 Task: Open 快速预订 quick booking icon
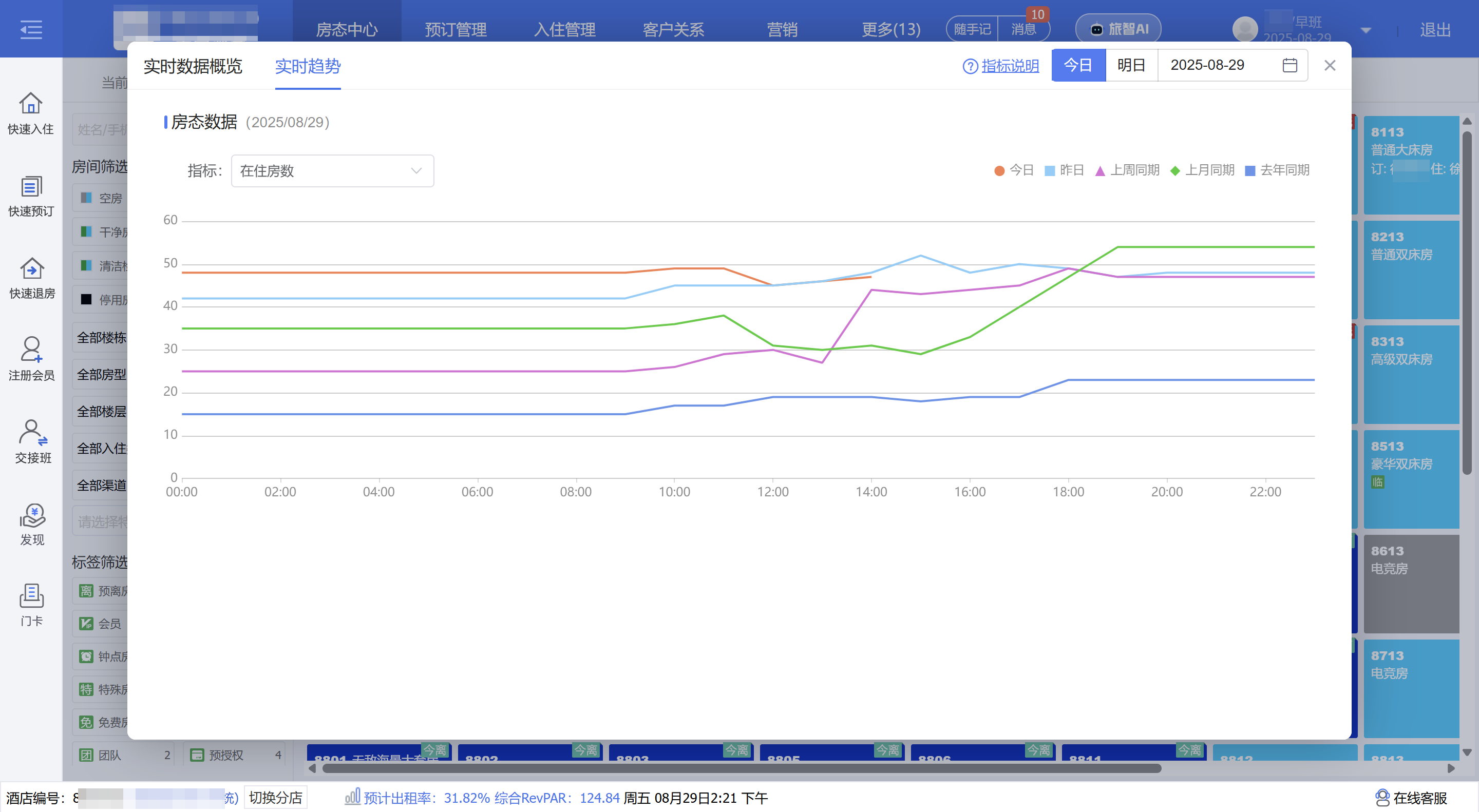[31, 196]
